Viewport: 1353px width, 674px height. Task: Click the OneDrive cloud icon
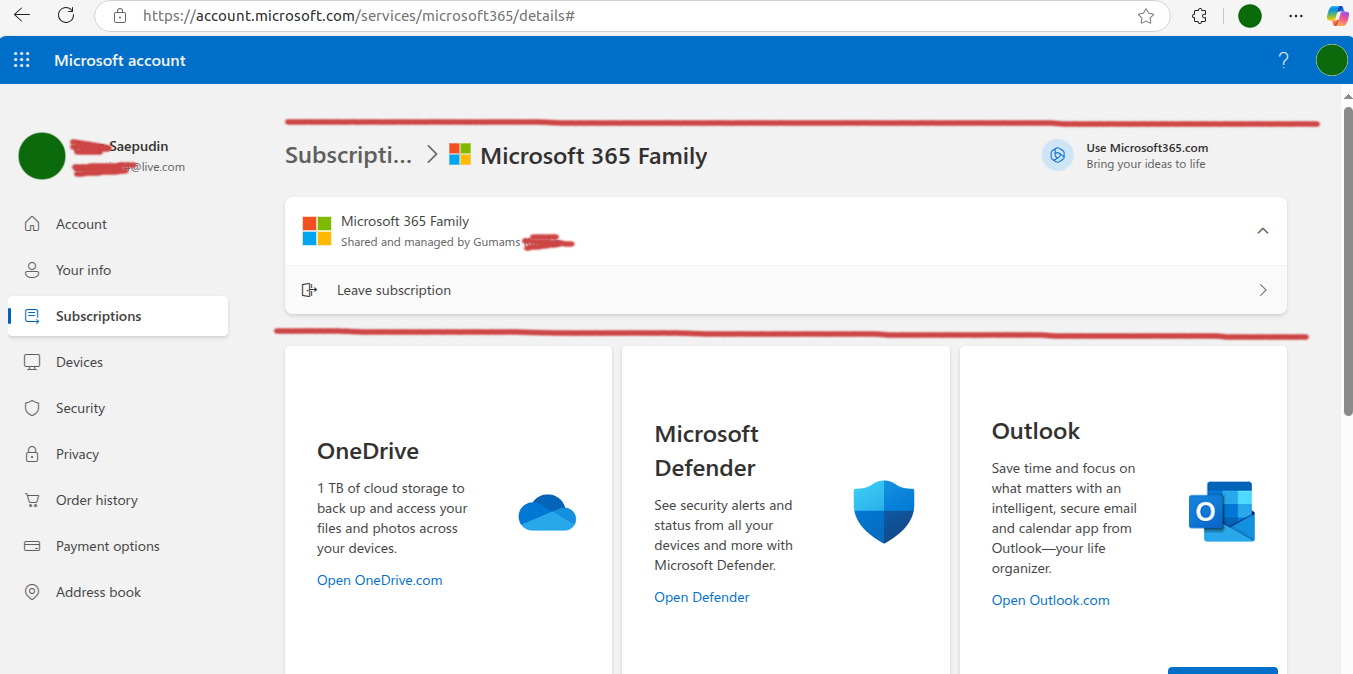(x=547, y=512)
